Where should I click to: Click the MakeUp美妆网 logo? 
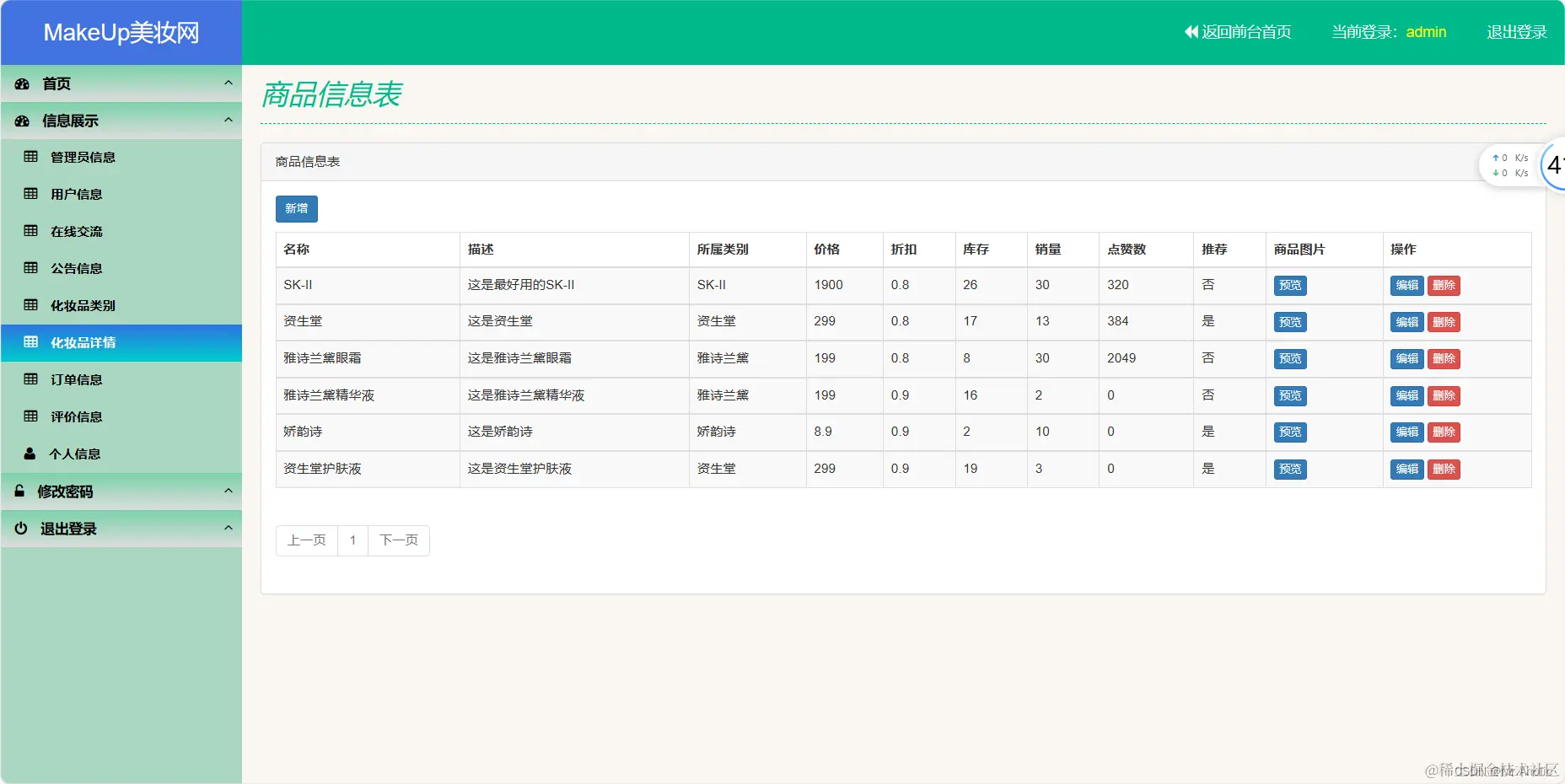coord(121,33)
